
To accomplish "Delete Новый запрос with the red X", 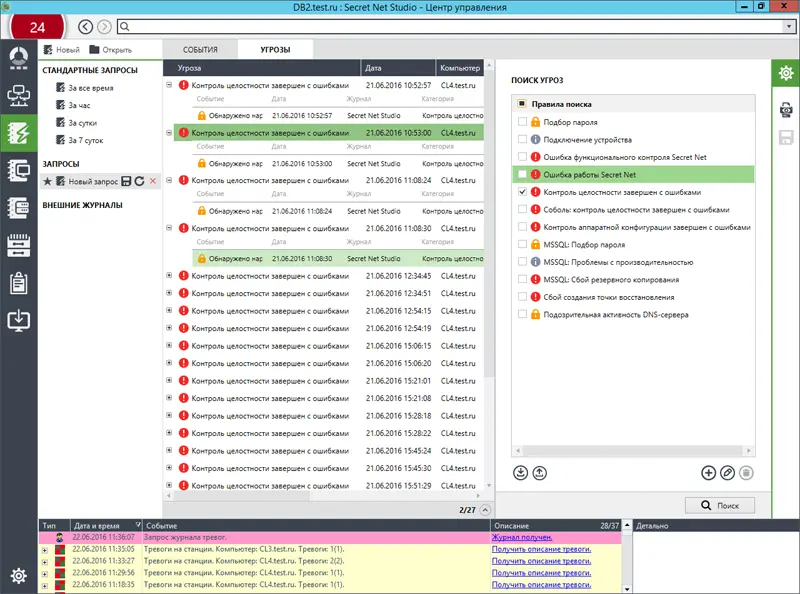I will 152,181.
